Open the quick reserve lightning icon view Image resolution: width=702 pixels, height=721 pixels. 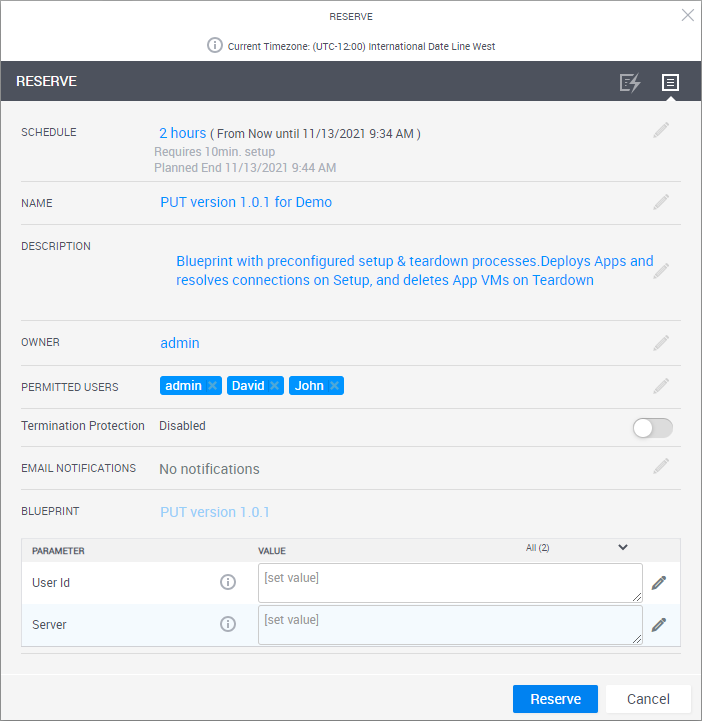tap(629, 83)
